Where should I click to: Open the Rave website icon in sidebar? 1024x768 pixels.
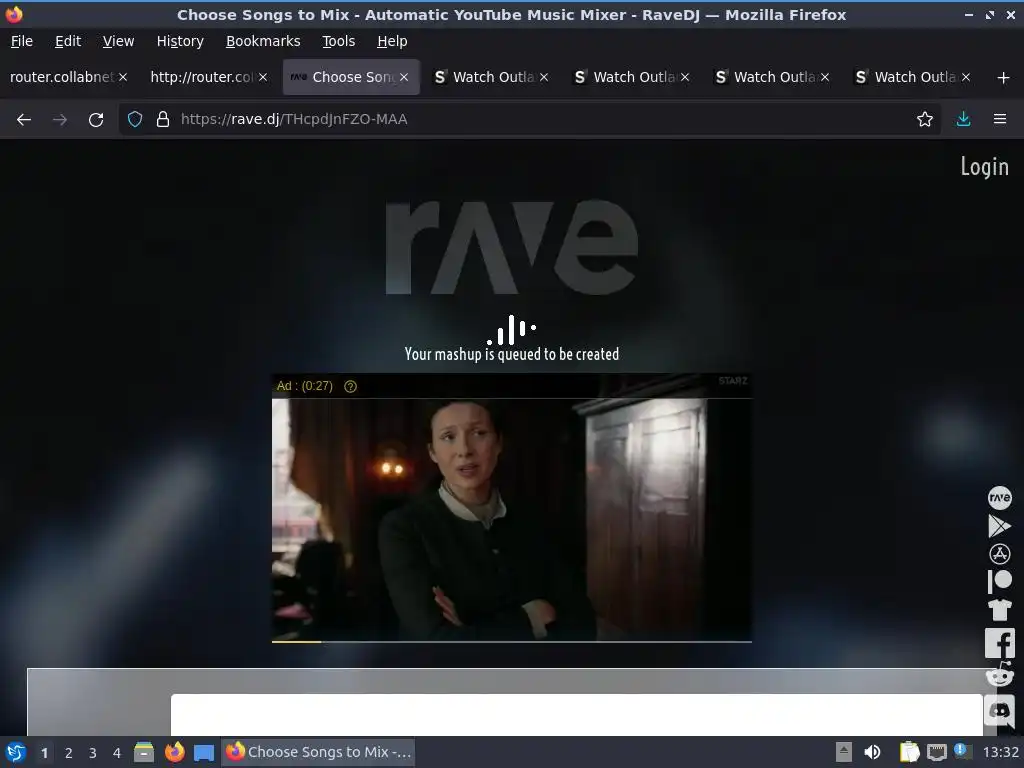click(x=999, y=498)
